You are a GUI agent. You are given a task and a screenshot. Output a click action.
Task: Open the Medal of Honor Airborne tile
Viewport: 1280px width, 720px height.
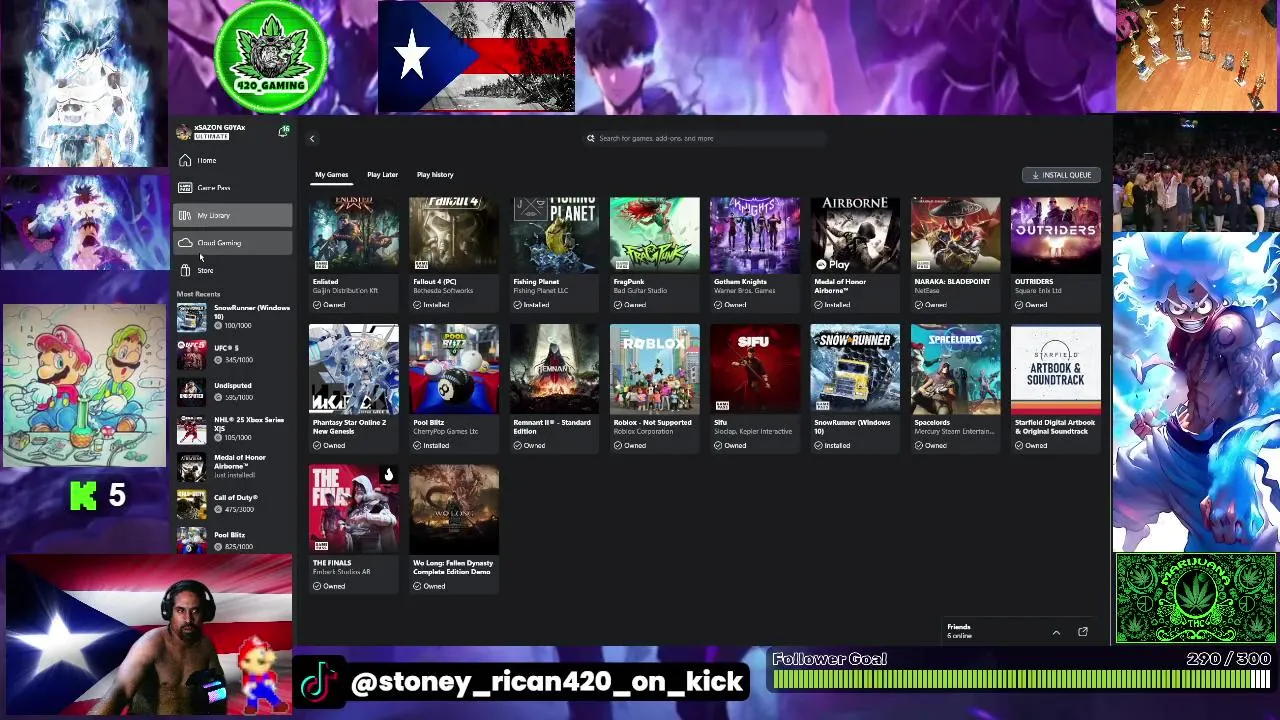coord(855,253)
